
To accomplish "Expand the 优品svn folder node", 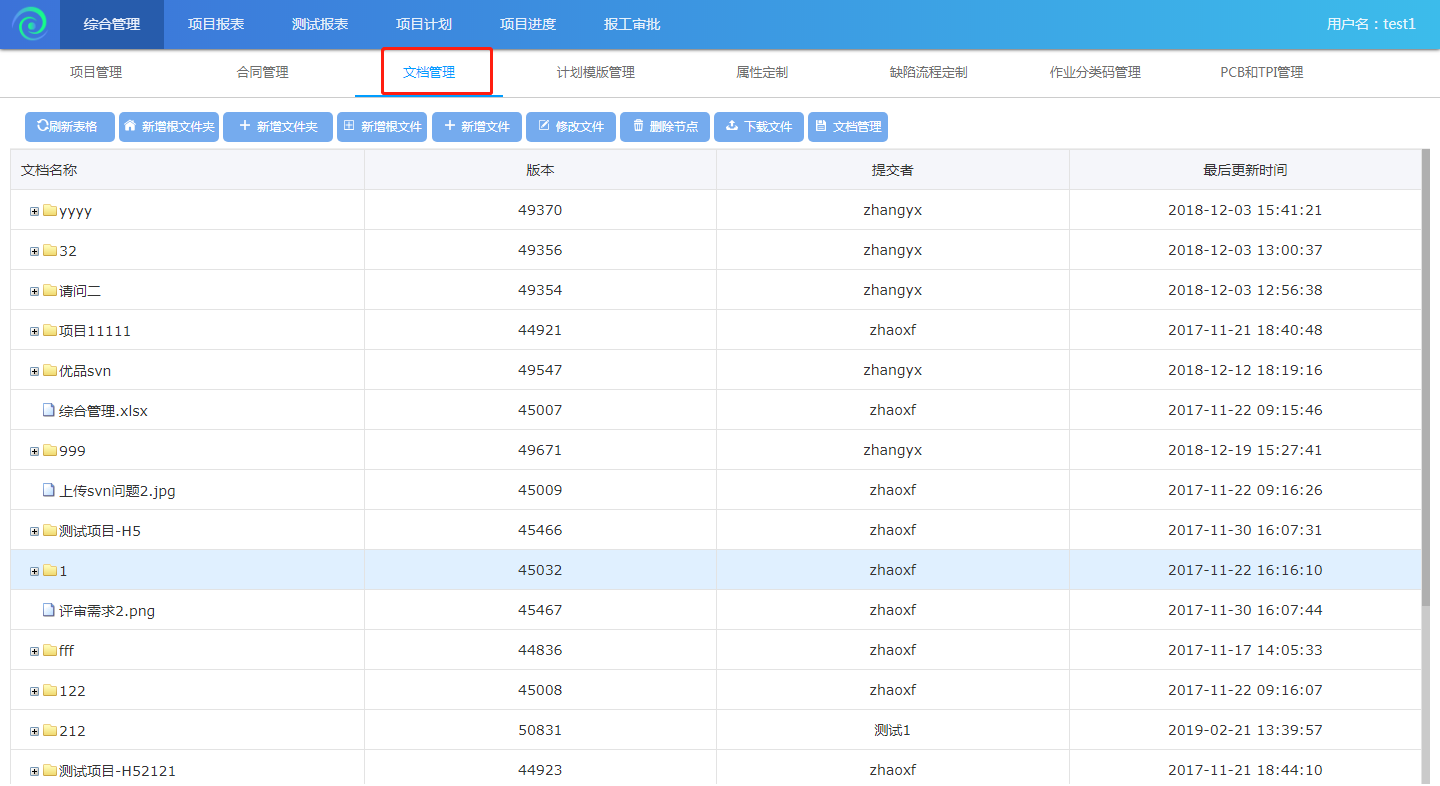I will pos(34,371).
